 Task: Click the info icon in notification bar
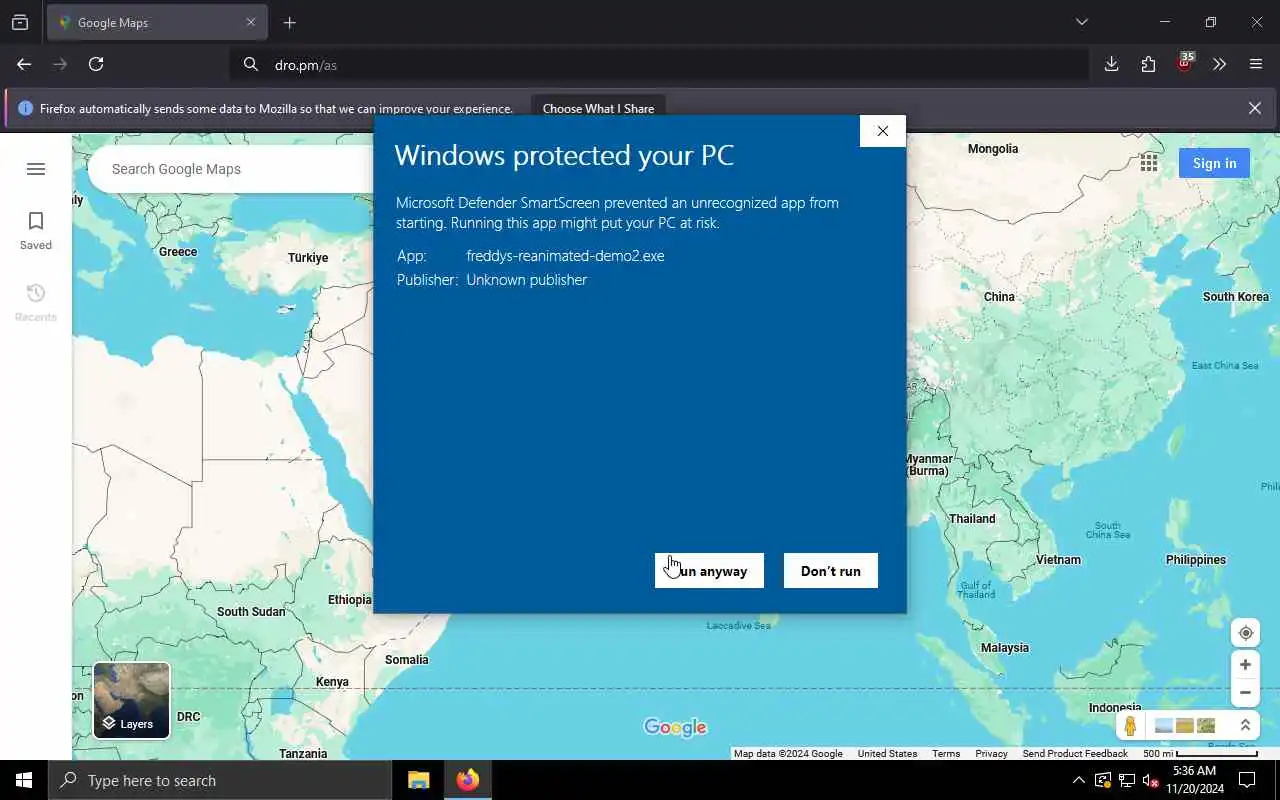point(26,108)
